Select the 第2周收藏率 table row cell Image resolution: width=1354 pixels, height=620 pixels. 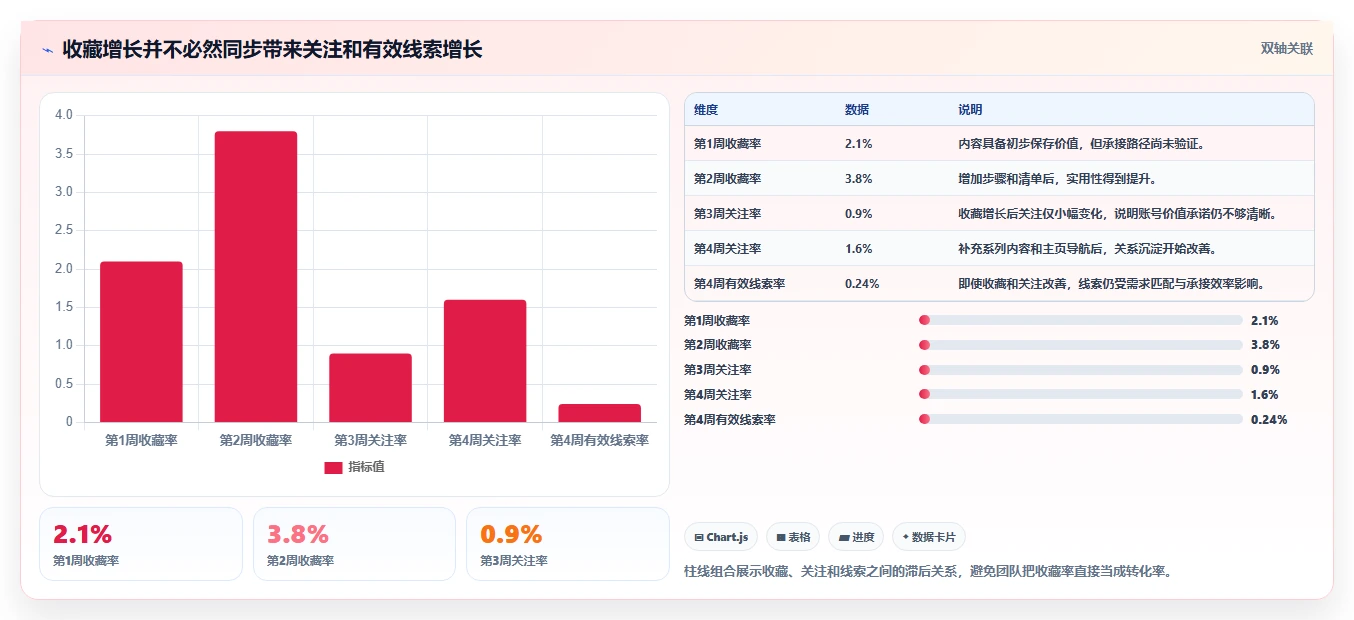click(x=727, y=179)
